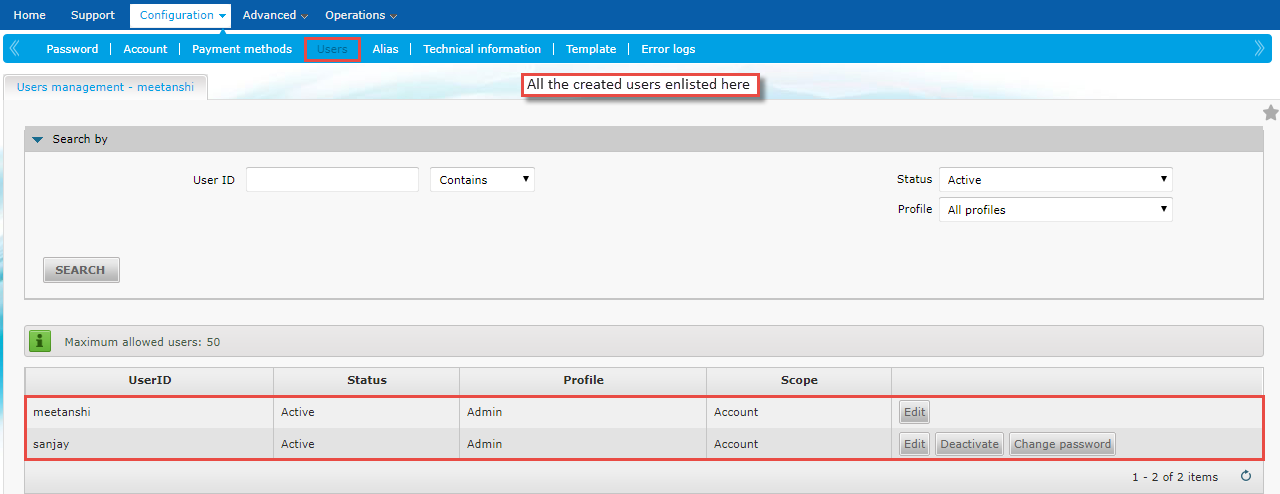Click Admin profile in sanjay row
The height and width of the screenshot is (494, 1280).
click(x=485, y=444)
